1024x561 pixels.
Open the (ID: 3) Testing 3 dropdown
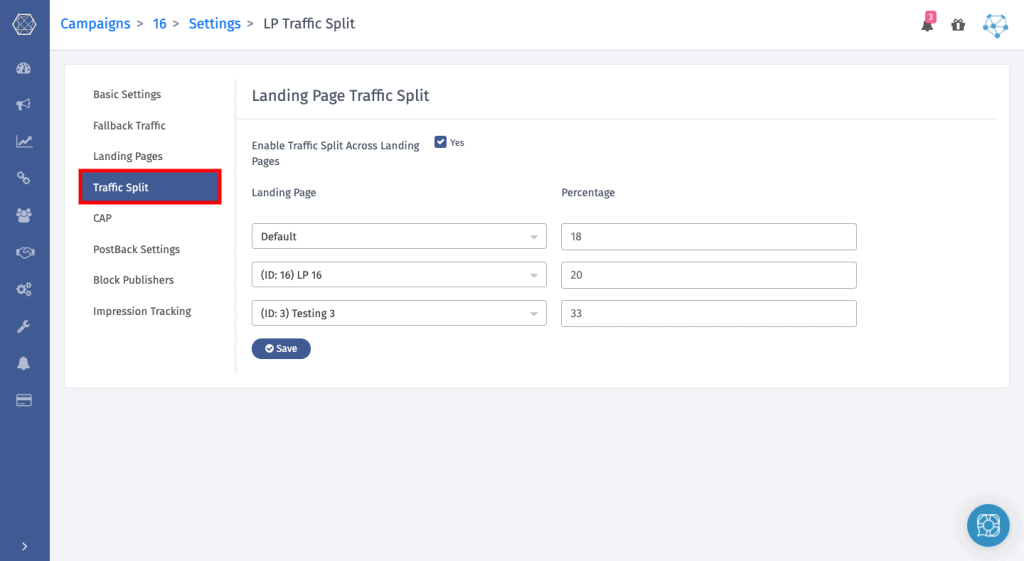coord(398,313)
